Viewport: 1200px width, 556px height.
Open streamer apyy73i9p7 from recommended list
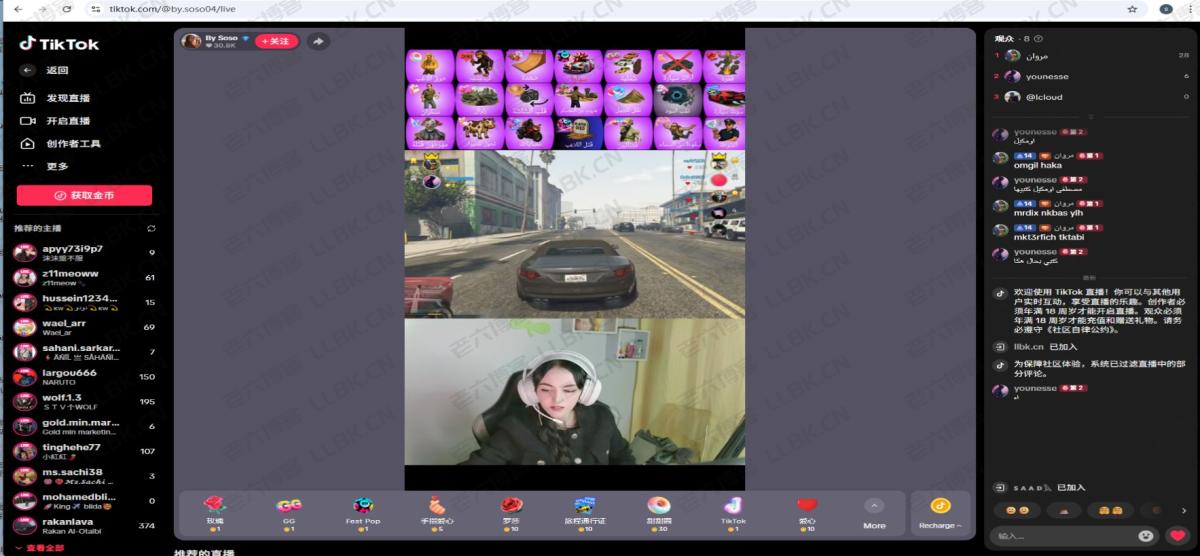coord(84,252)
